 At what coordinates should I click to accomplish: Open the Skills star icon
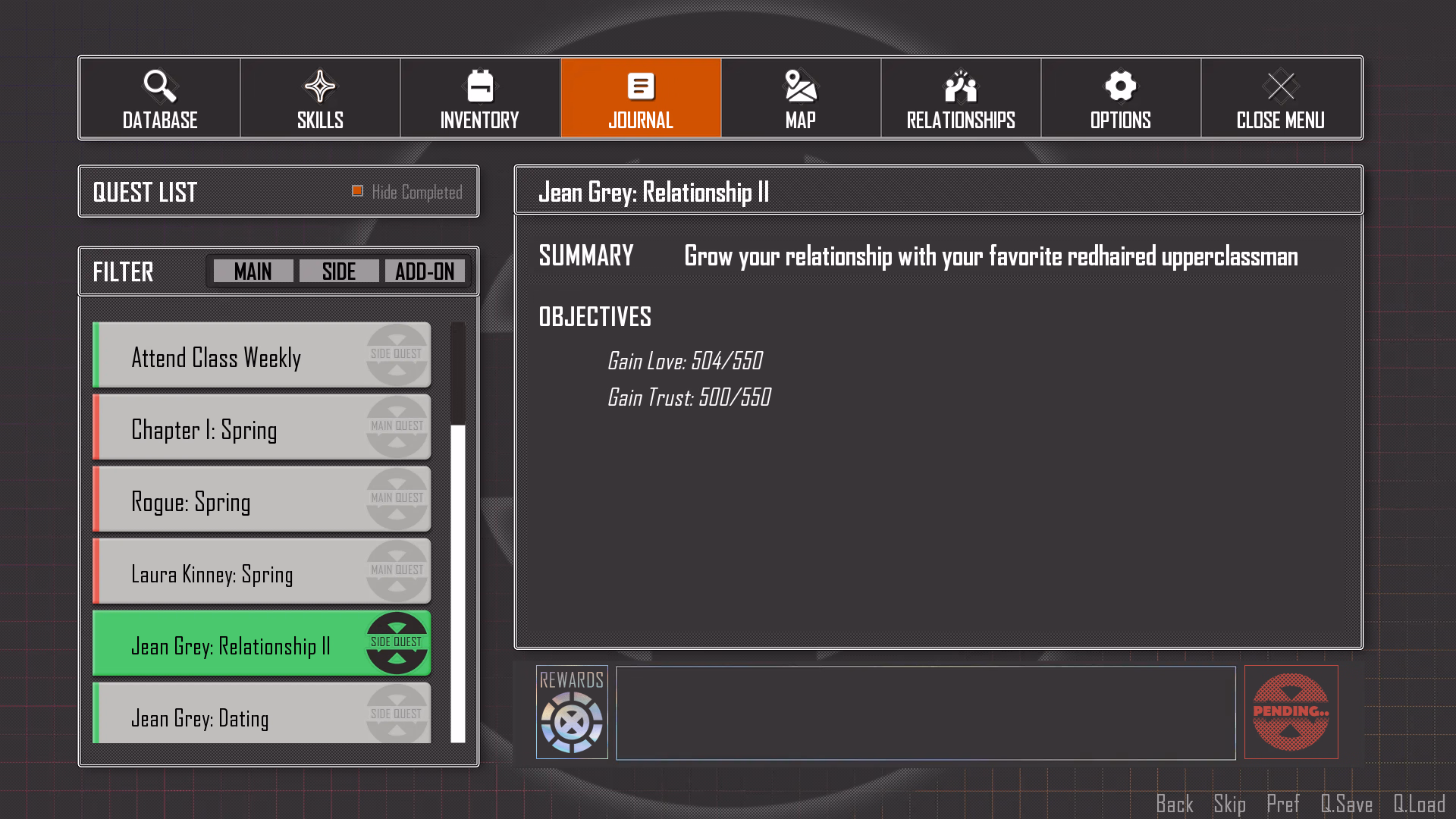point(320,86)
